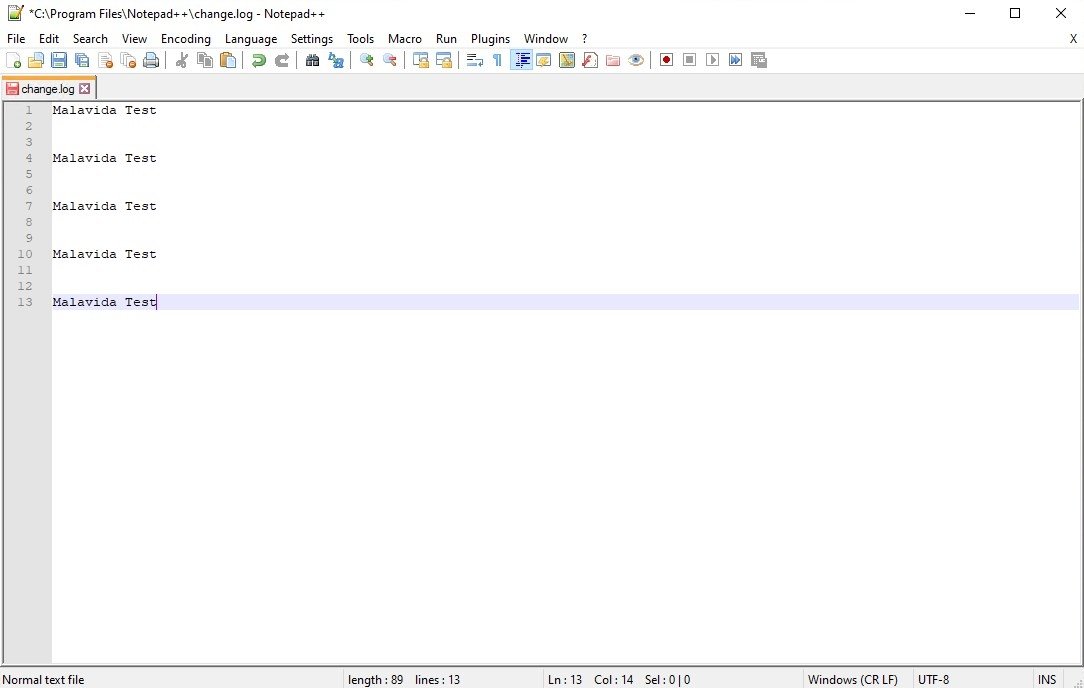Toggle synchronized vertical scrolling
The height and width of the screenshot is (688, 1084).
[x=421, y=60]
